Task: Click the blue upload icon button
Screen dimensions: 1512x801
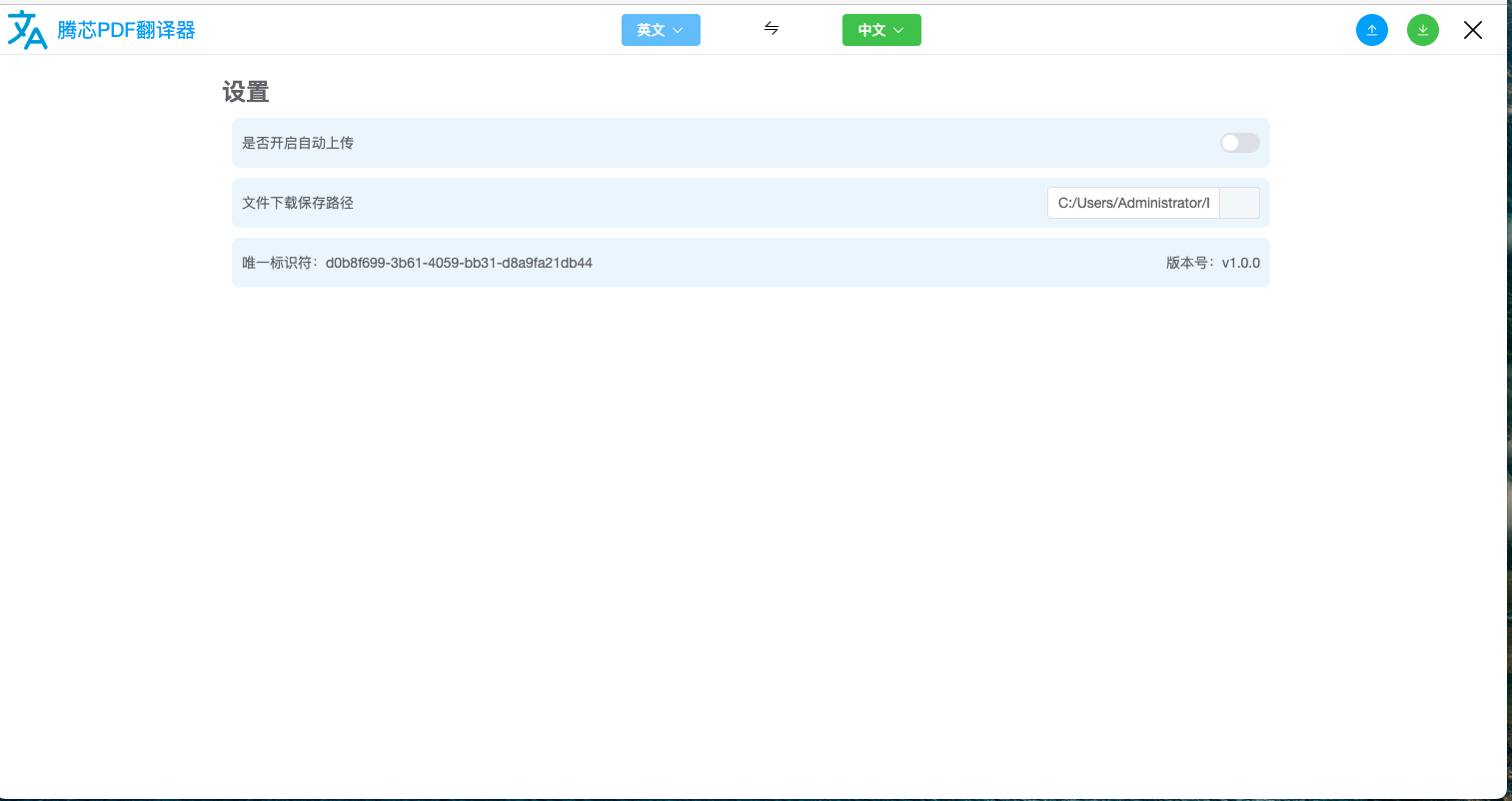Action: pyautogui.click(x=1372, y=30)
